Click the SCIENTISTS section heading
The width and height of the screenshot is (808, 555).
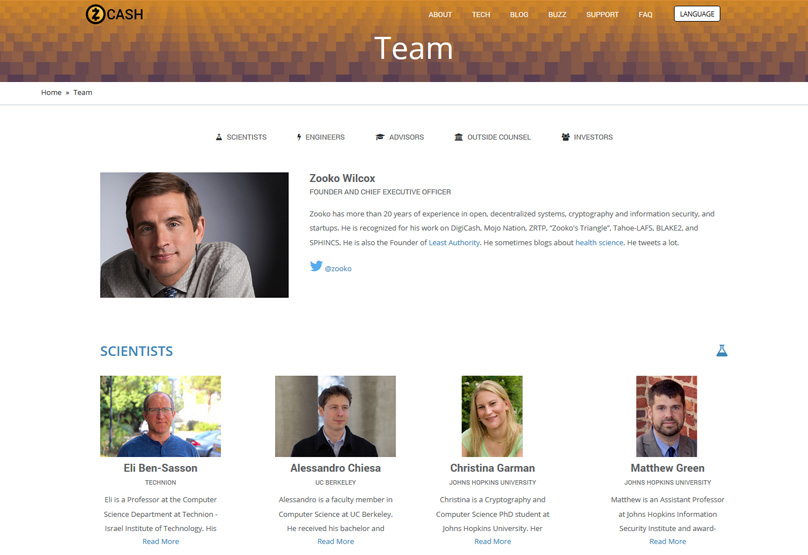click(137, 351)
